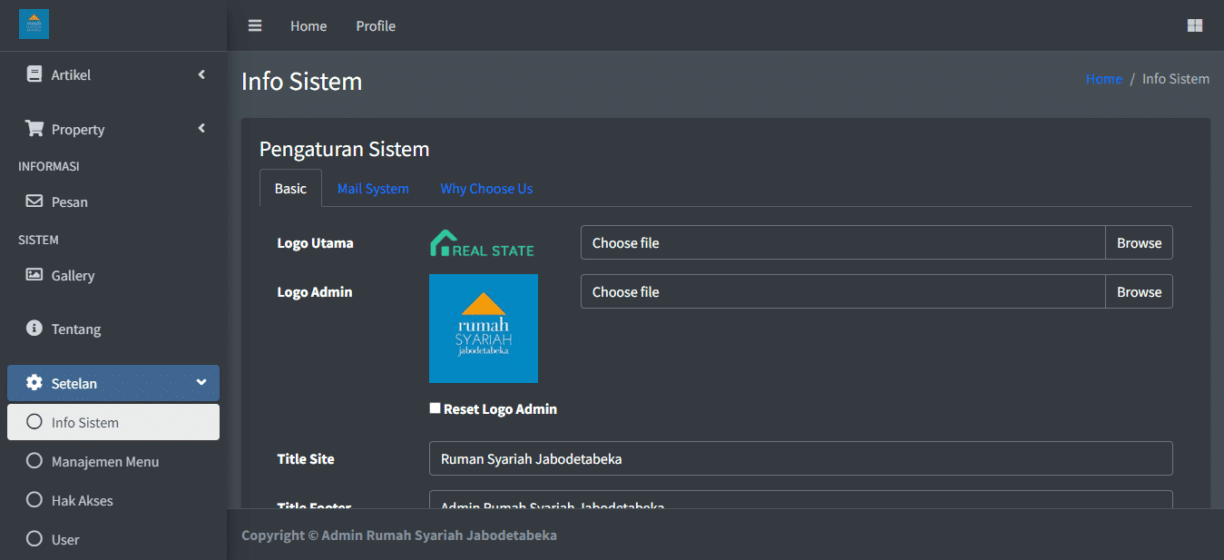
Task: Click the grid icon in top-right corner
Action: click(x=1194, y=26)
